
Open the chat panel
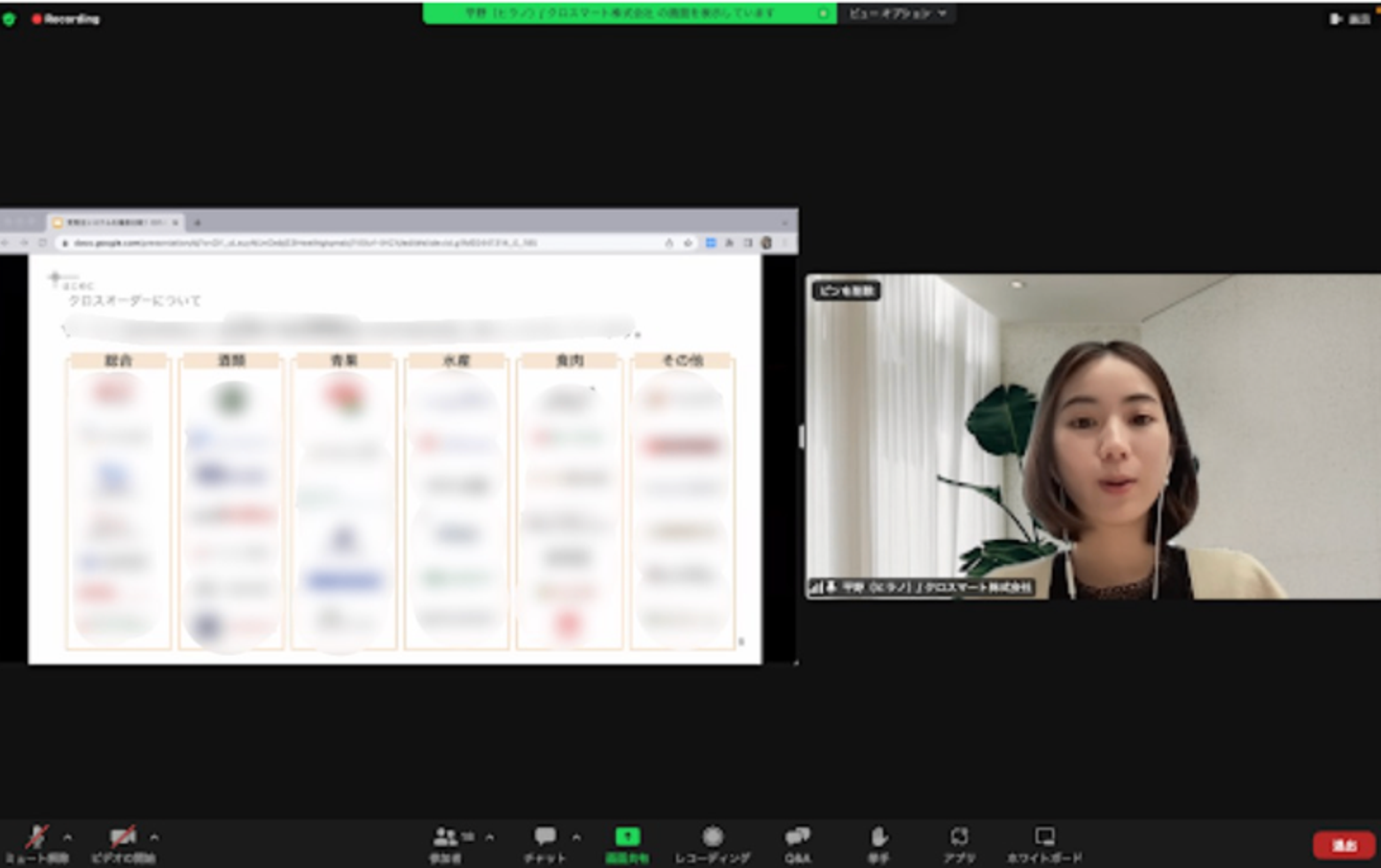coord(545,844)
